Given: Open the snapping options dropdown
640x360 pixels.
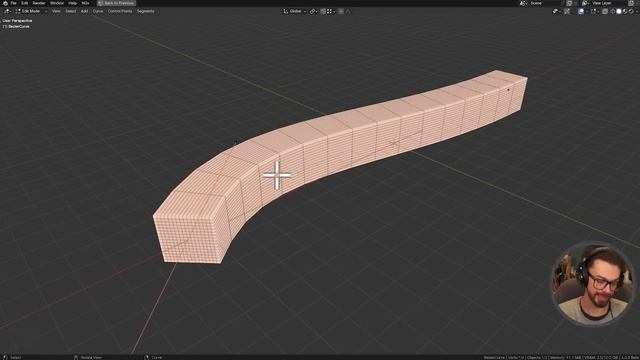Looking at the screenshot, I should tap(331, 11).
